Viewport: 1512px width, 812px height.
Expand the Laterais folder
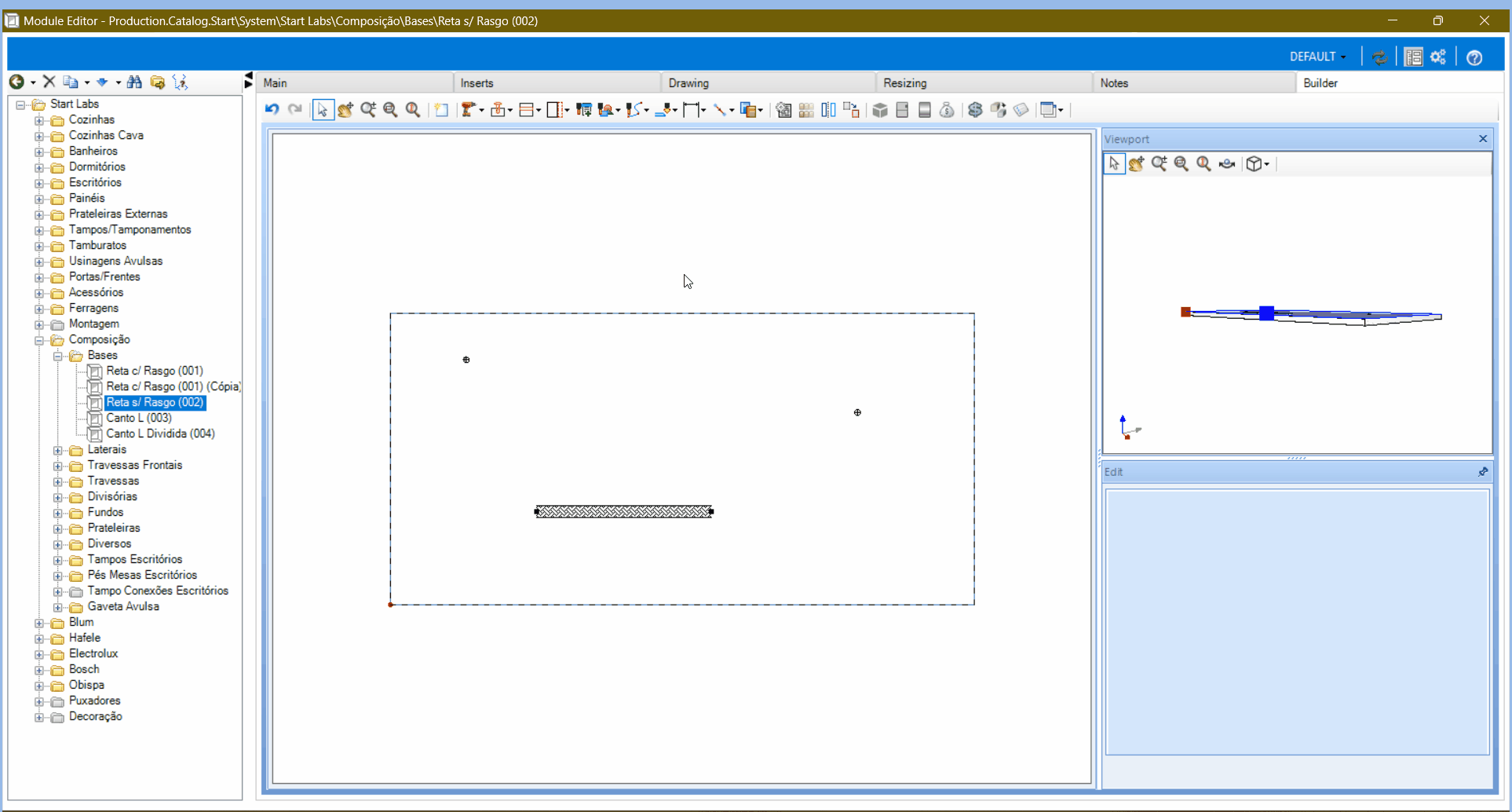58,450
